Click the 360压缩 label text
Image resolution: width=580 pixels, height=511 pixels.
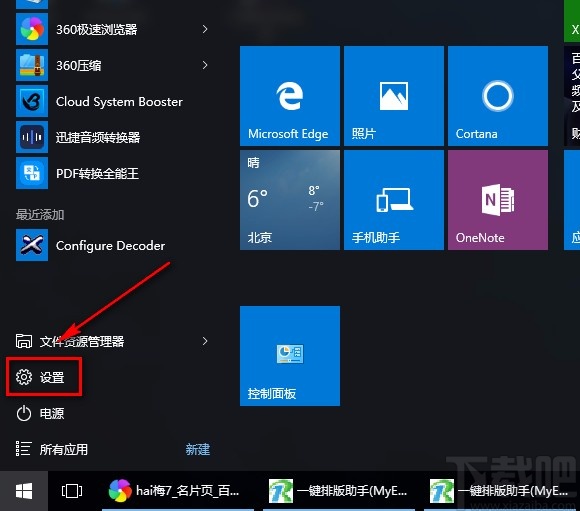[x=78, y=65]
